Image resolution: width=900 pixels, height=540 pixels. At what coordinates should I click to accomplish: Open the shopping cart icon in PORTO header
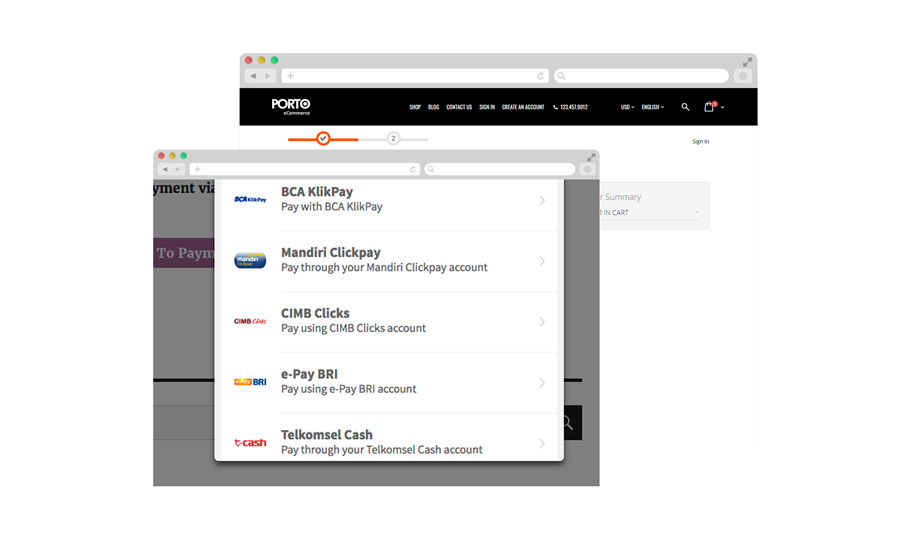click(709, 106)
